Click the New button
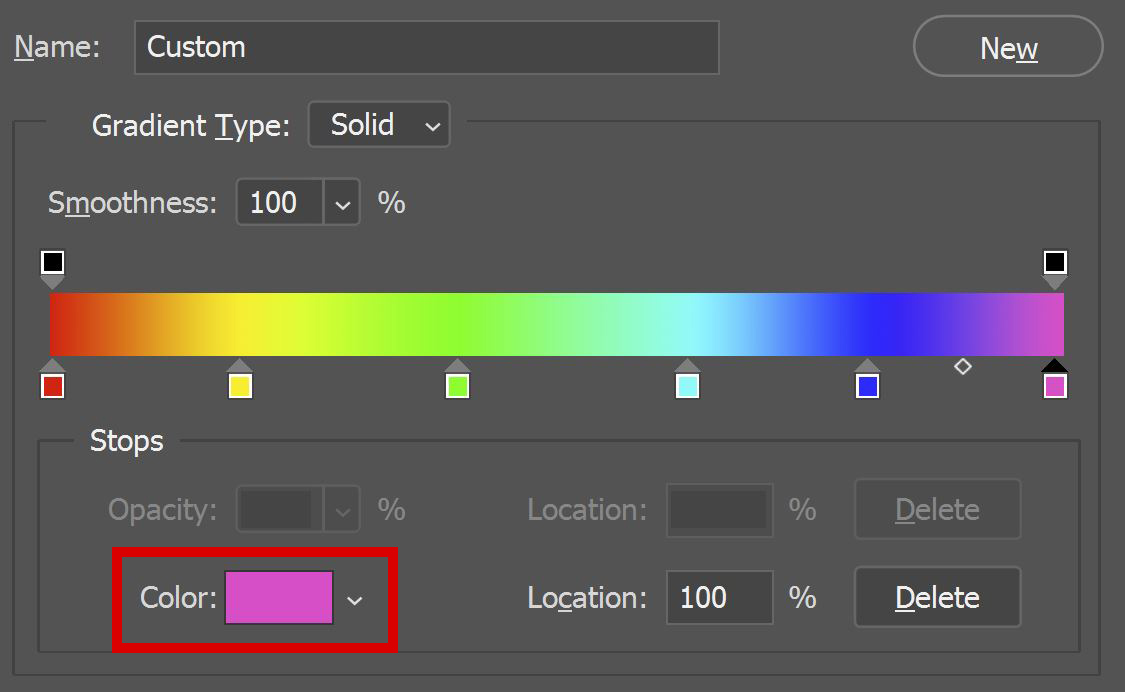The image size is (1125, 692). 1007,46
